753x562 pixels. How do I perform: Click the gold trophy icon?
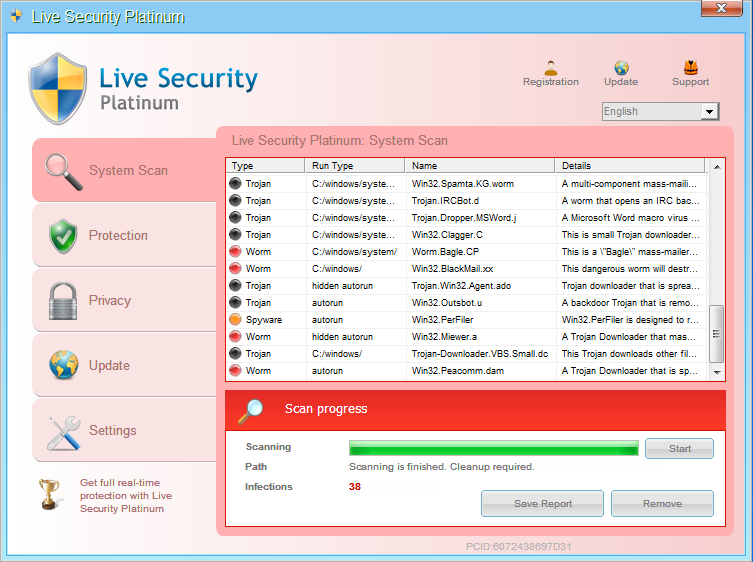coord(49,495)
